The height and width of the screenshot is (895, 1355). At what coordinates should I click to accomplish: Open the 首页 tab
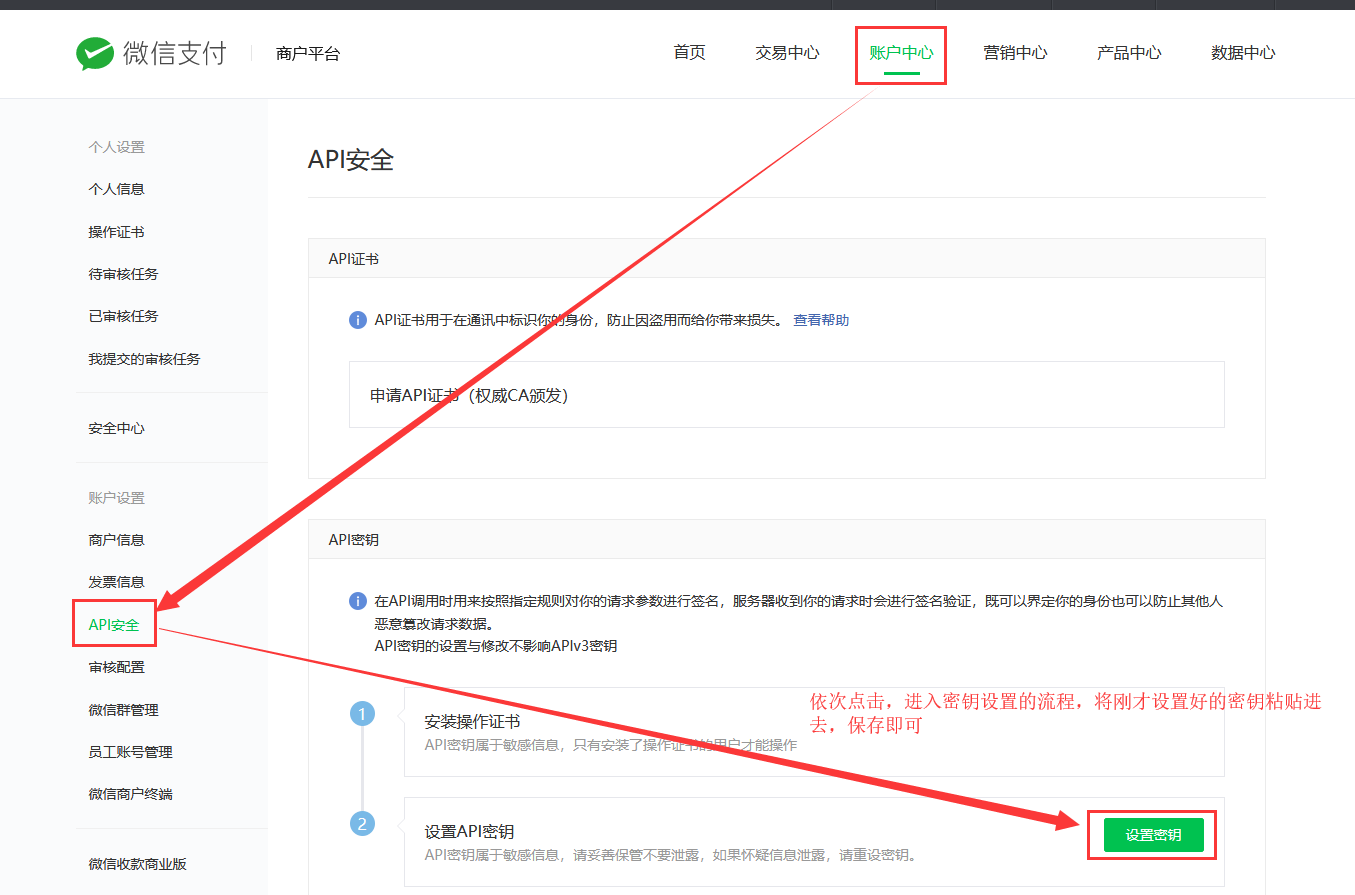point(689,53)
